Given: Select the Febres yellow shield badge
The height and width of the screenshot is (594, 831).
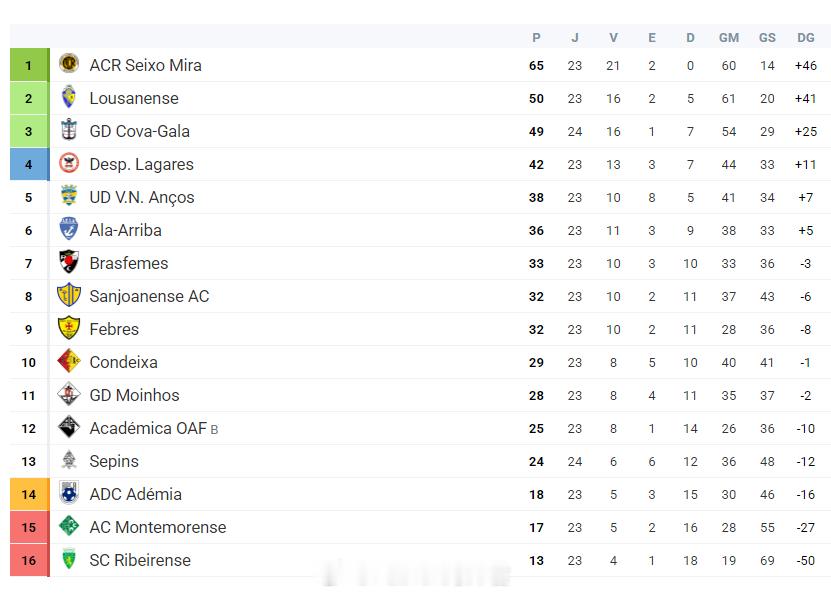Looking at the screenshot, I should click(69, 328).
